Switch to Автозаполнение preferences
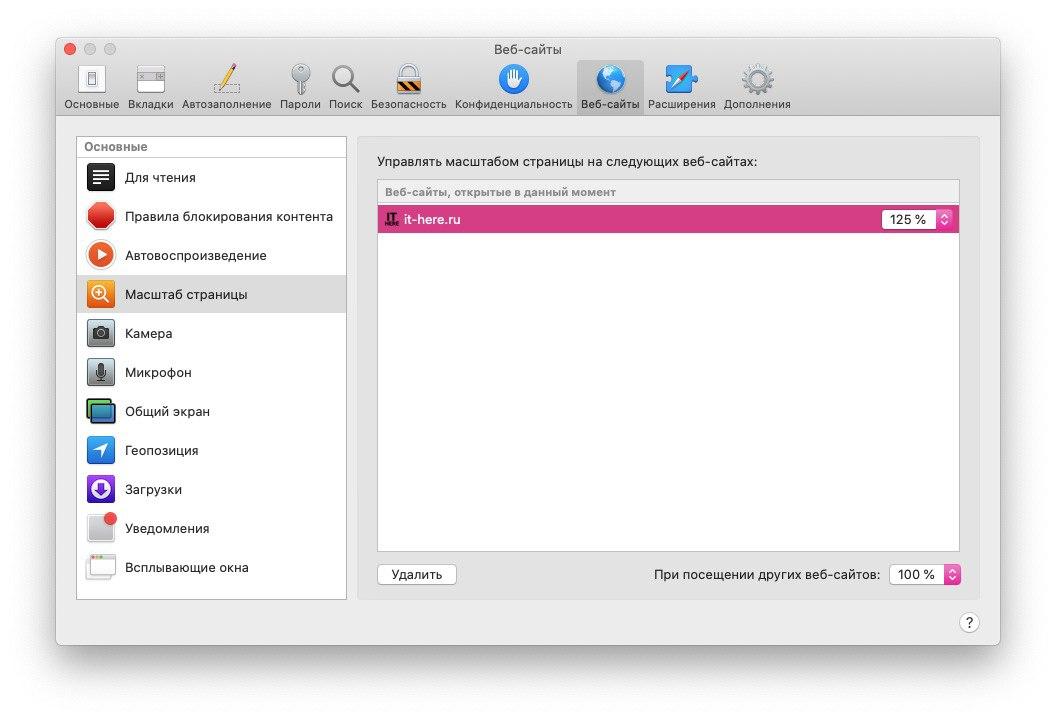 click(x=226, y=87)
